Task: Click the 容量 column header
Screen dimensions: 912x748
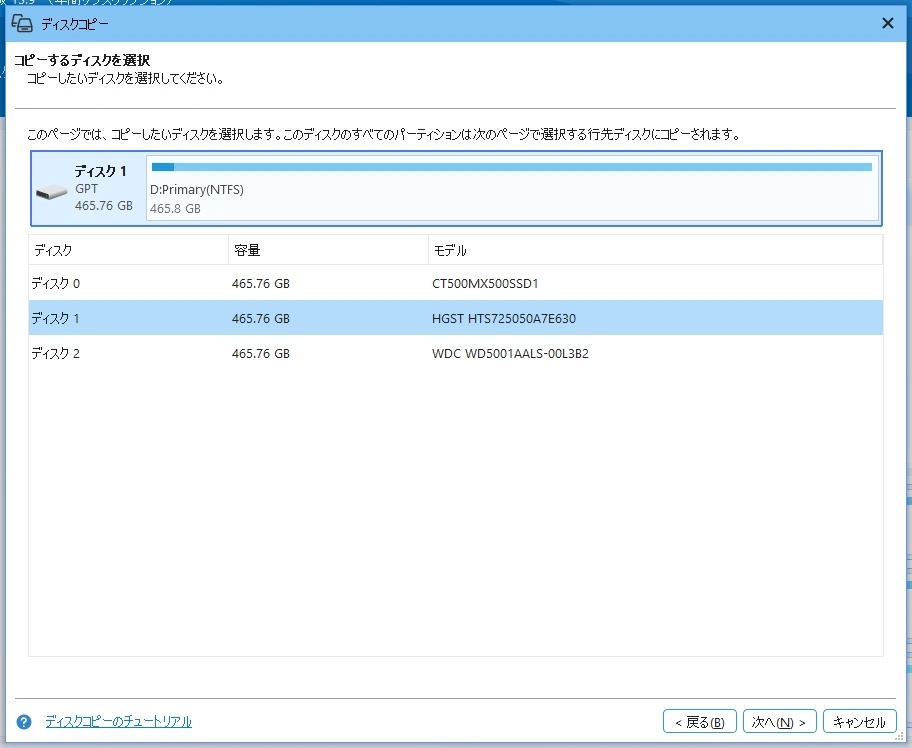Action: pos(329,250)
